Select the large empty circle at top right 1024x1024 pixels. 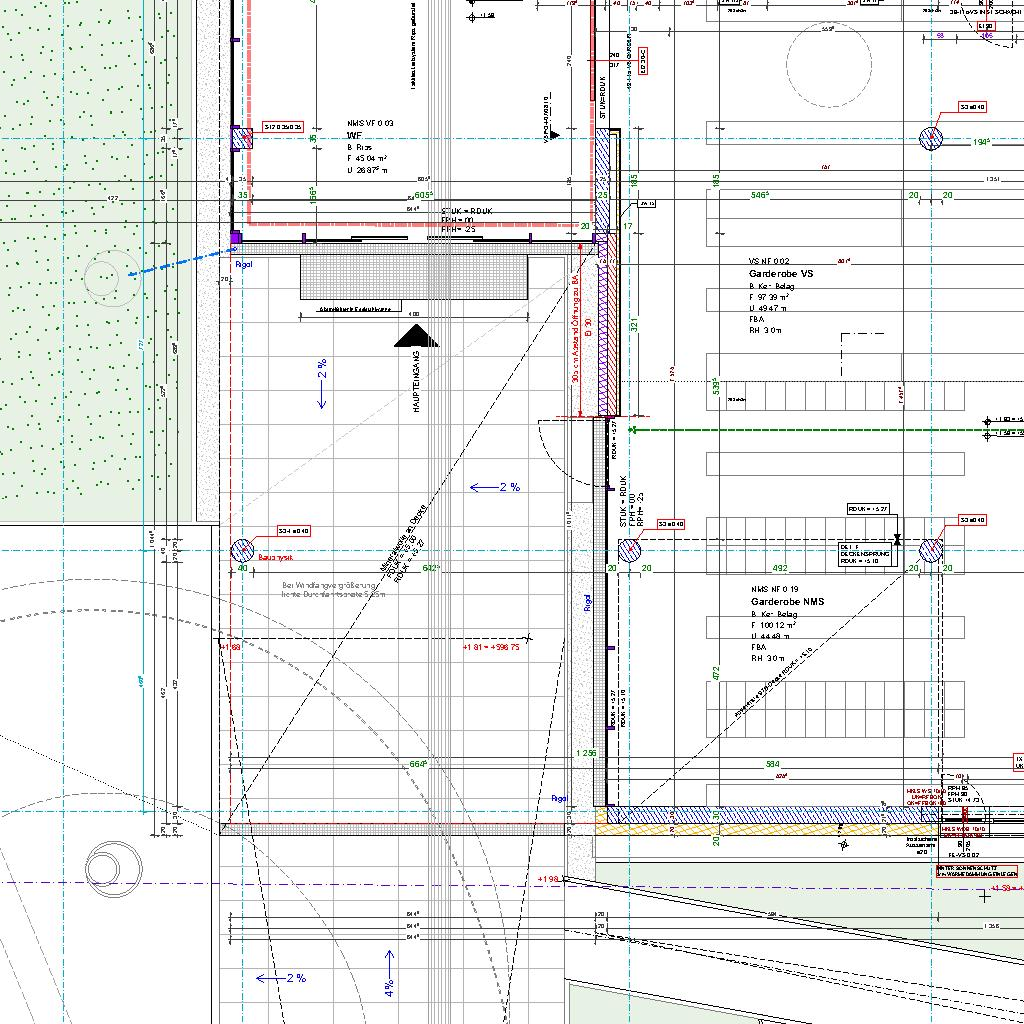(836, 57)
